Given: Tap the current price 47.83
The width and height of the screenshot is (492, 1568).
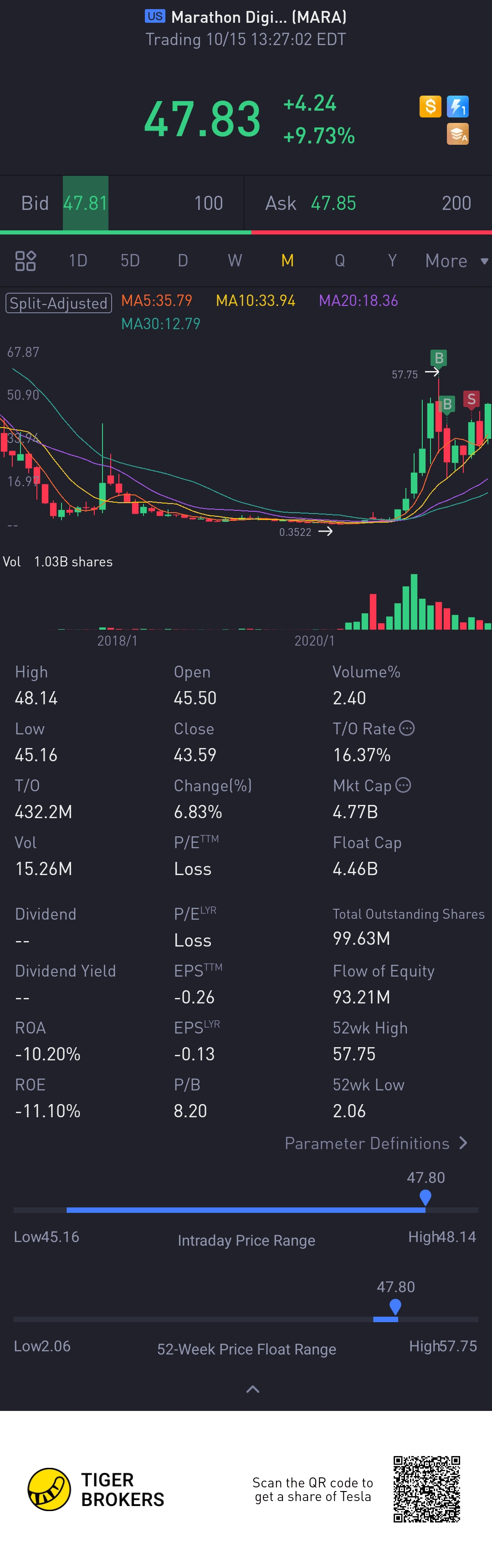Looking at the screenshot, I should point(202,119).
